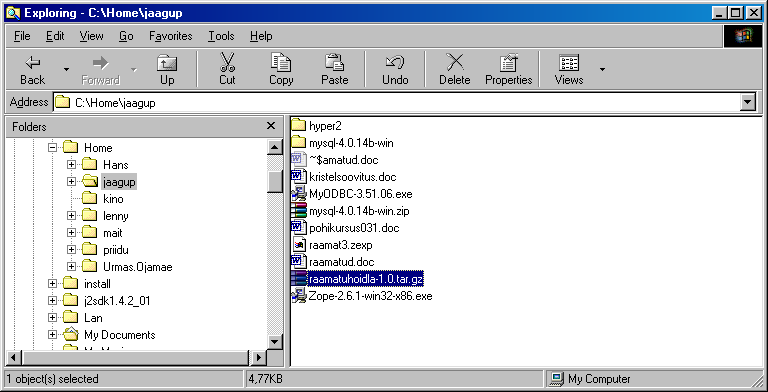The image size is (768, 392).
Task: Expand the j2sdk1.4.2_01 folder node
Action: [52, 301]
